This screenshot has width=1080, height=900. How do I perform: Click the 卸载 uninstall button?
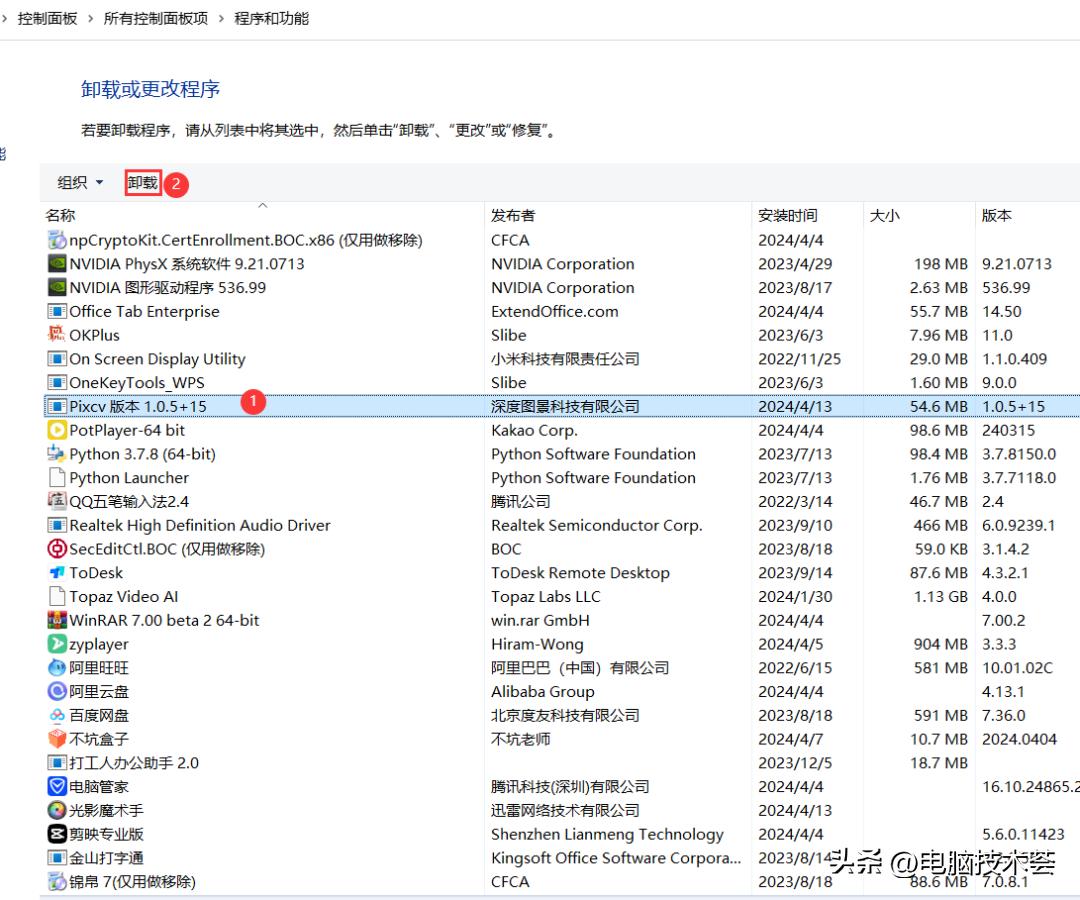pyautogui.click(x=143, y=182)
